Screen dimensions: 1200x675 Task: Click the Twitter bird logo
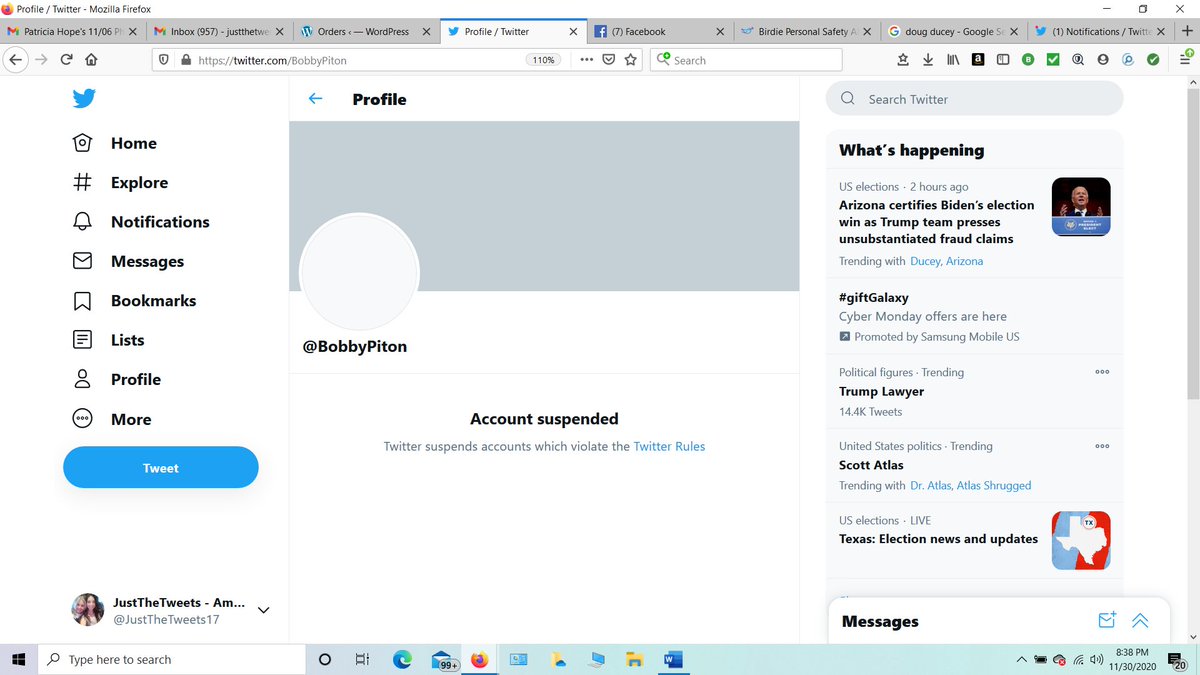point(83,99)
